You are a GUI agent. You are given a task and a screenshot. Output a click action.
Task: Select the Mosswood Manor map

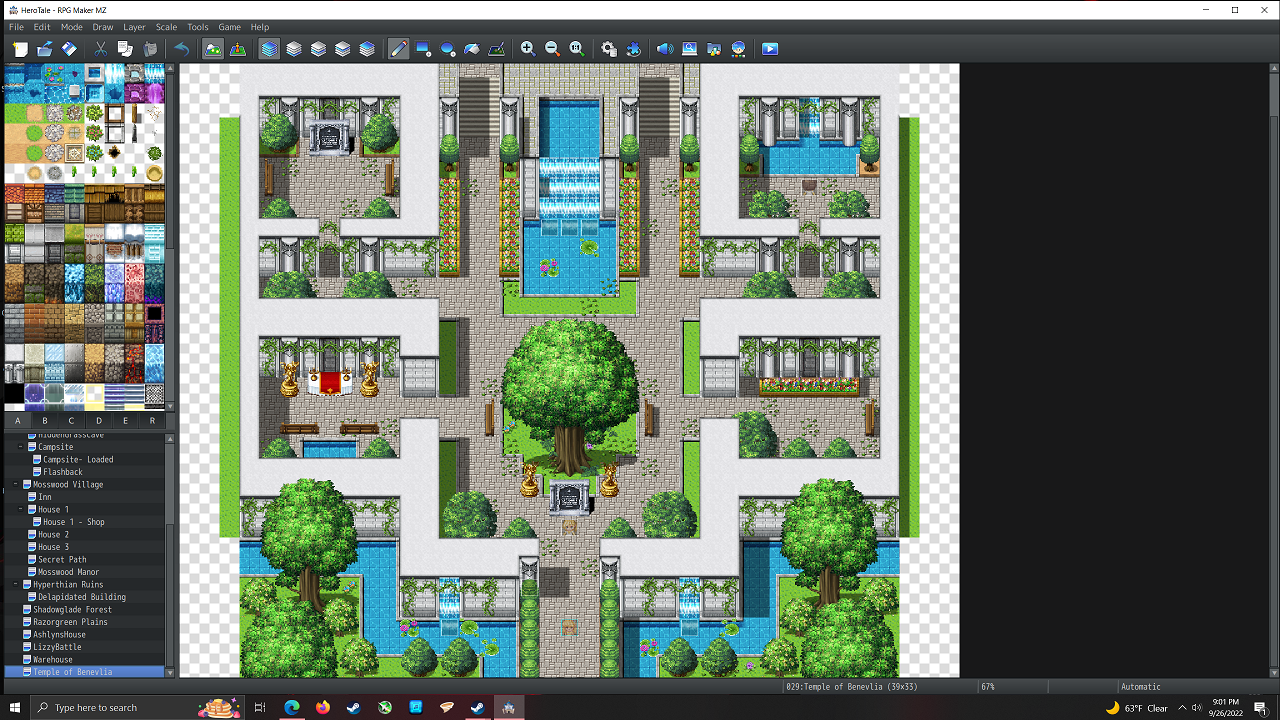click(x=69, y=572)
